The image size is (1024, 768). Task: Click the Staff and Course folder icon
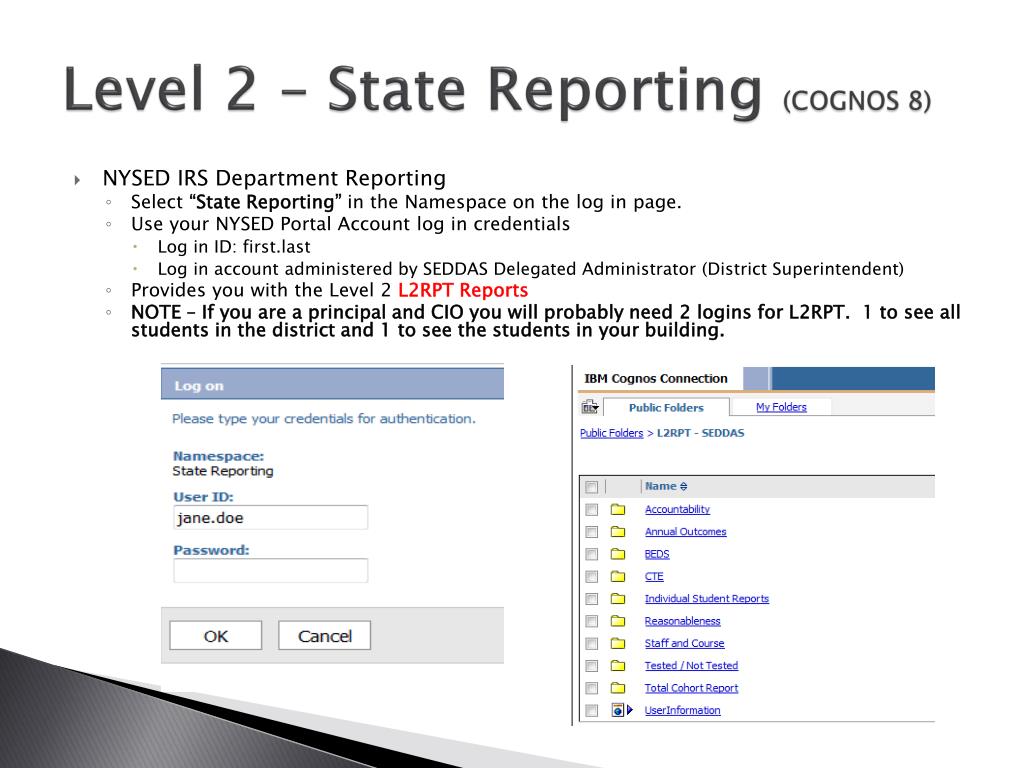click(x=618, y=643)
